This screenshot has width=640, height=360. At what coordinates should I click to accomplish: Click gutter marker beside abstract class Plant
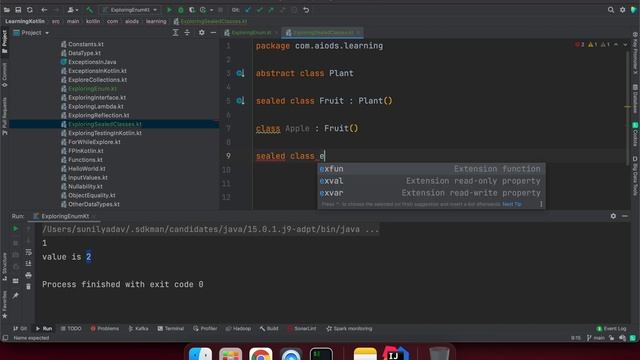(x=240, y=73)
